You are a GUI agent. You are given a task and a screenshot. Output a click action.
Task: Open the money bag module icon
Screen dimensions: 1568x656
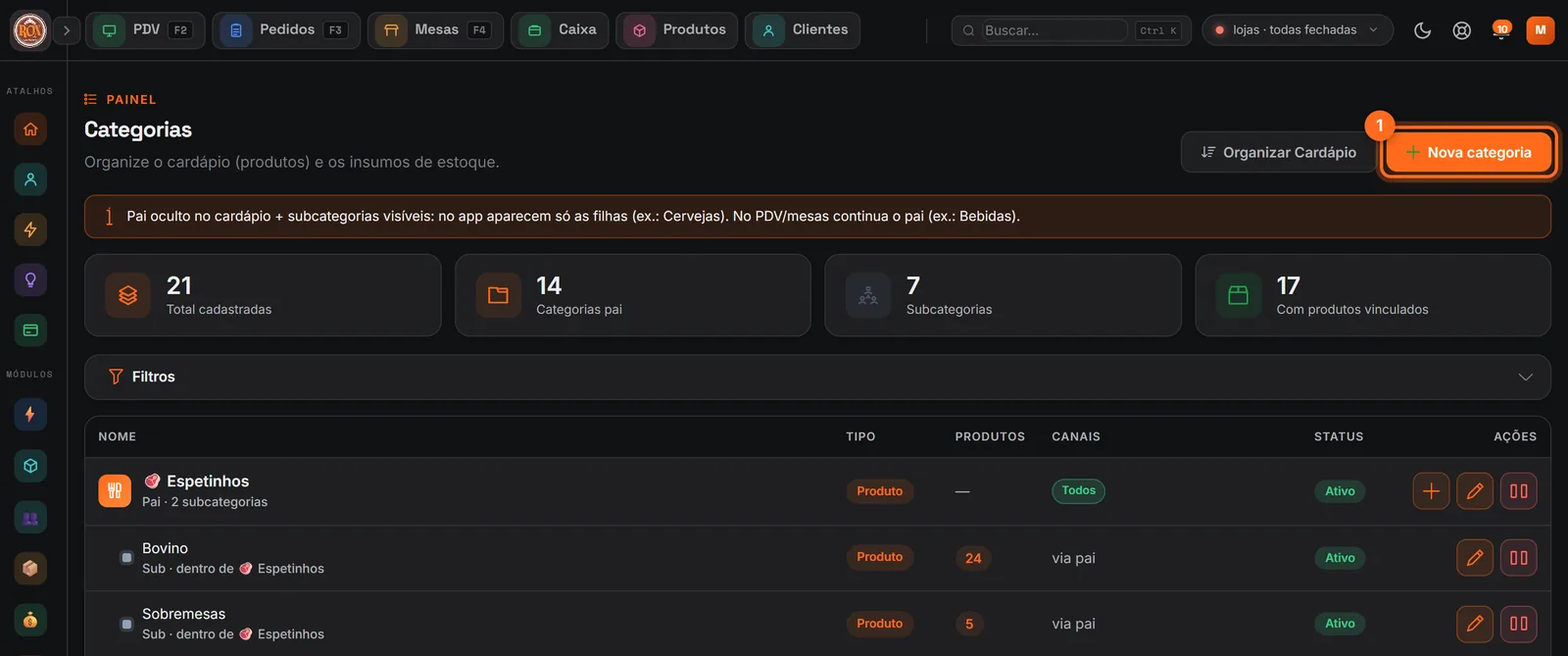pyautogui.click(x=30, y=620)
